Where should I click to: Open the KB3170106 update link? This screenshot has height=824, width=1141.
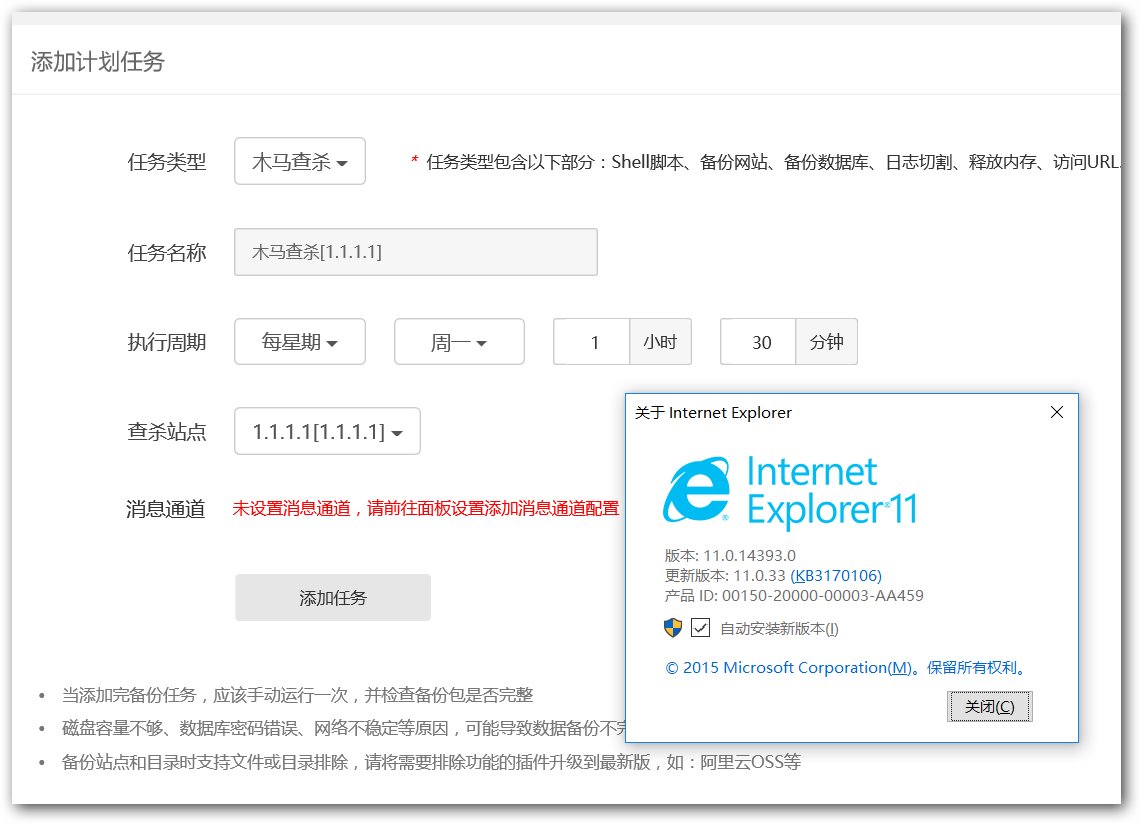pyautogui.click(x=836, y=576)
